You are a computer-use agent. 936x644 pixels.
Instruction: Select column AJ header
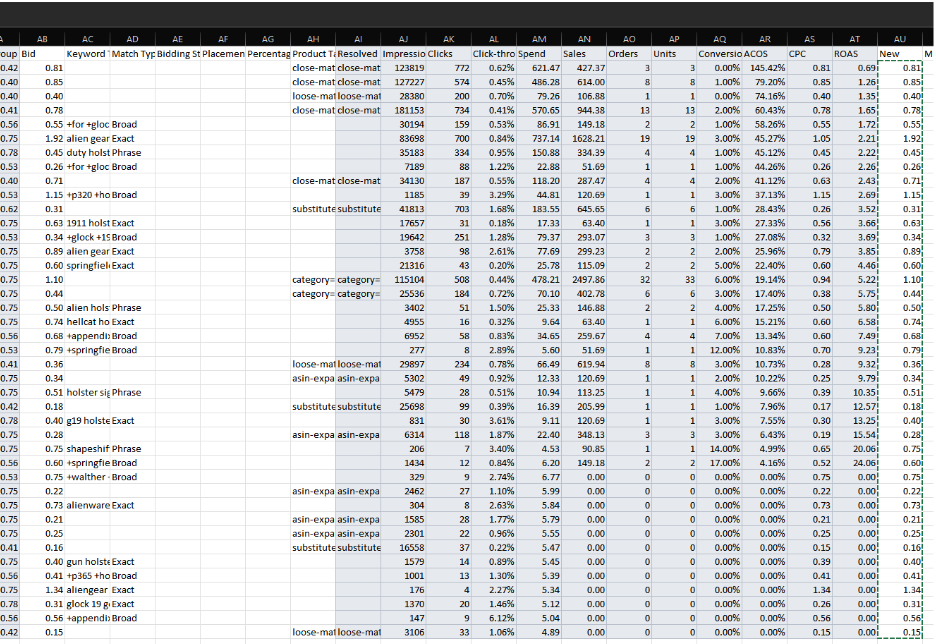[x=404, y=39]
